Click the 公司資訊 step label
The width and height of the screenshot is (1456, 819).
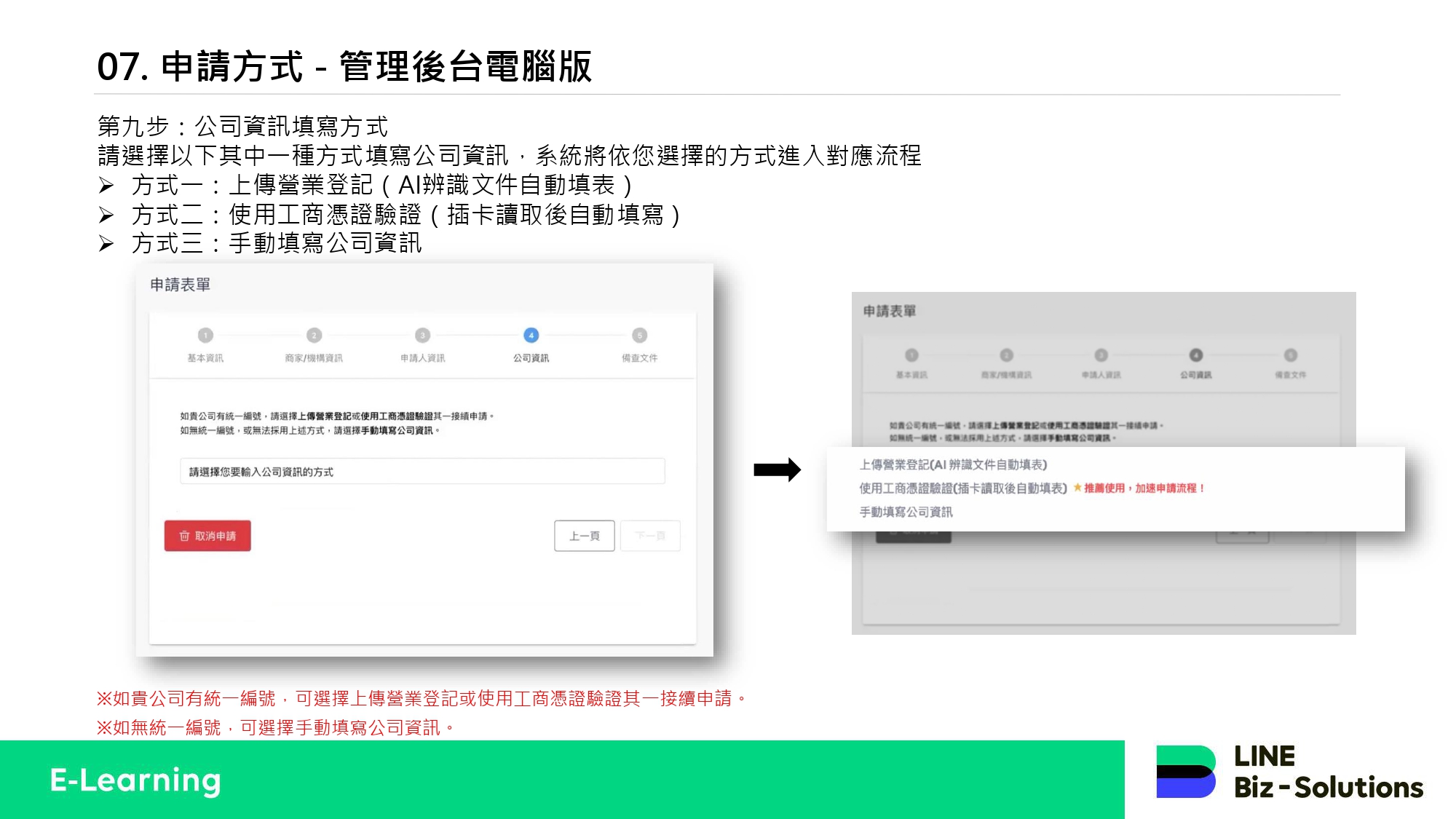(531, 358)
